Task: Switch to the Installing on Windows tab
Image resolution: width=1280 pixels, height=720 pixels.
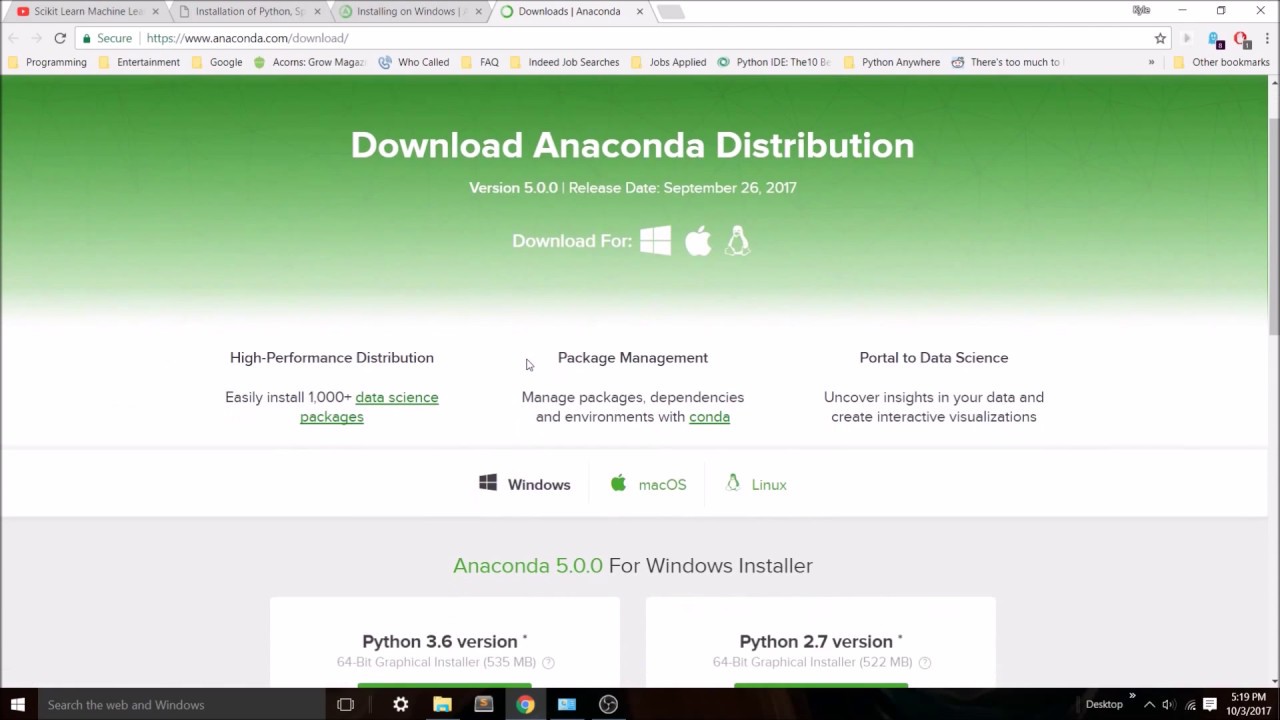Action: (411, 12)
